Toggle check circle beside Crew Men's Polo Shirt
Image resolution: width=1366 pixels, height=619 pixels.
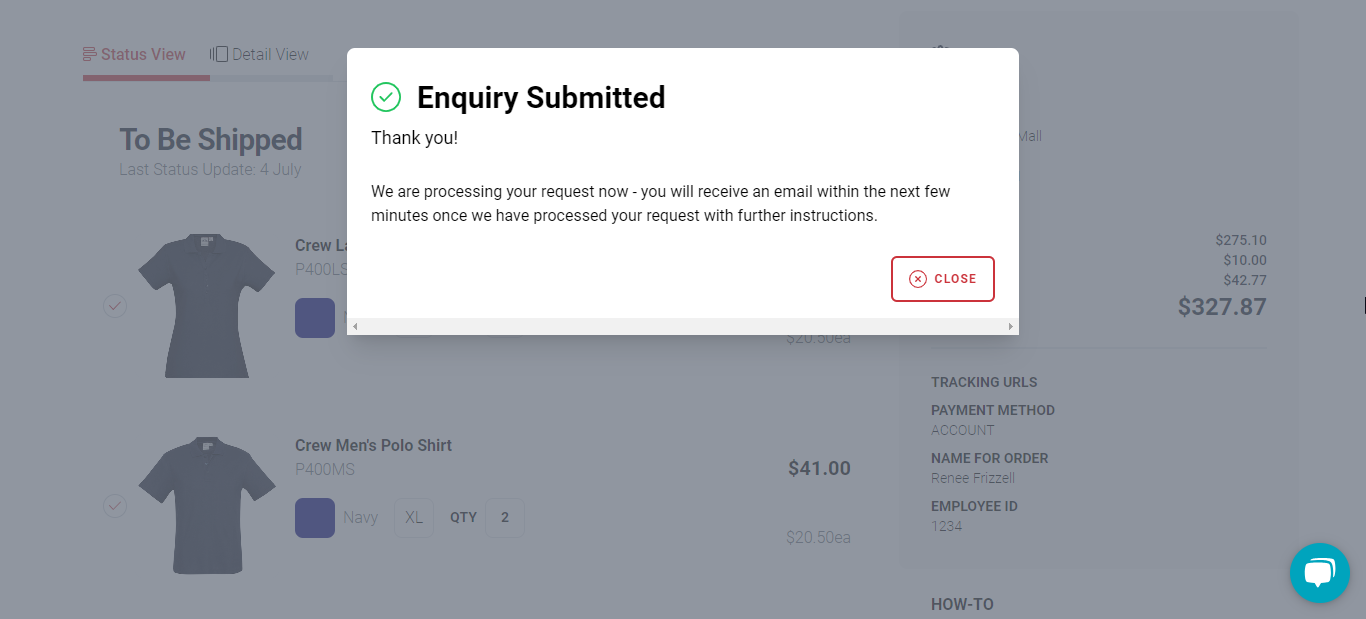(115, 506)
